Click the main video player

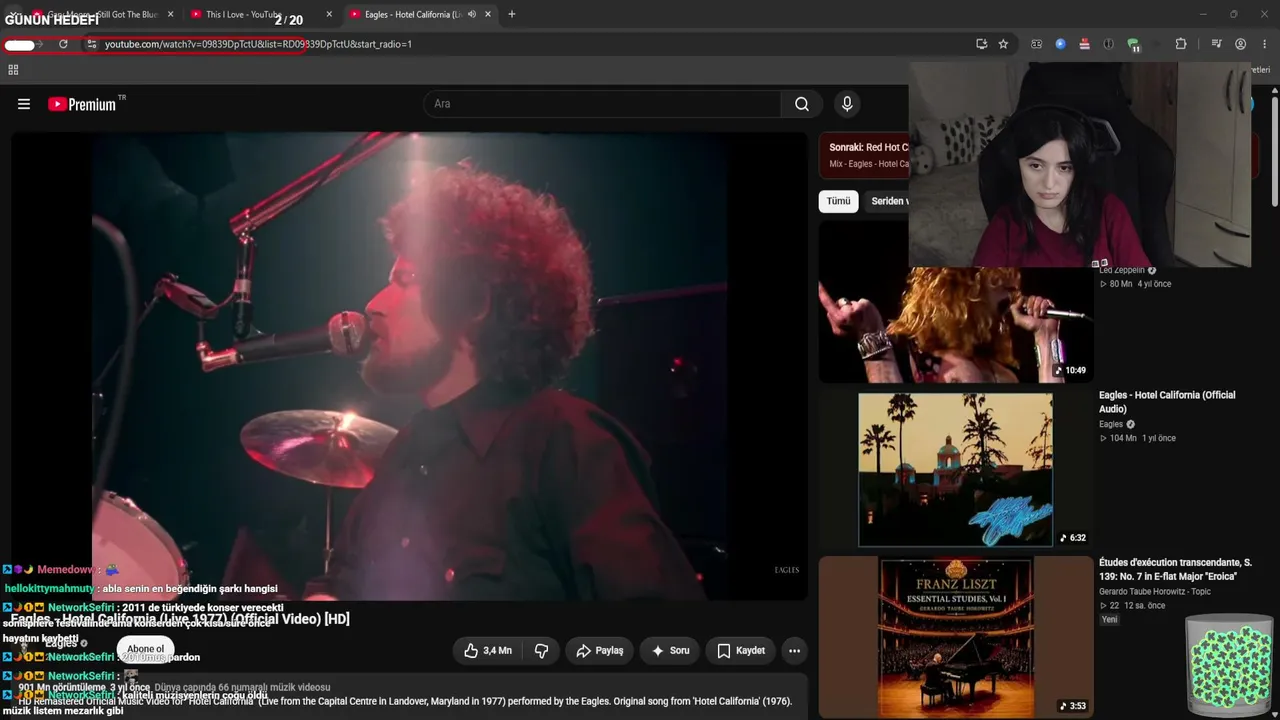[409, 366]
